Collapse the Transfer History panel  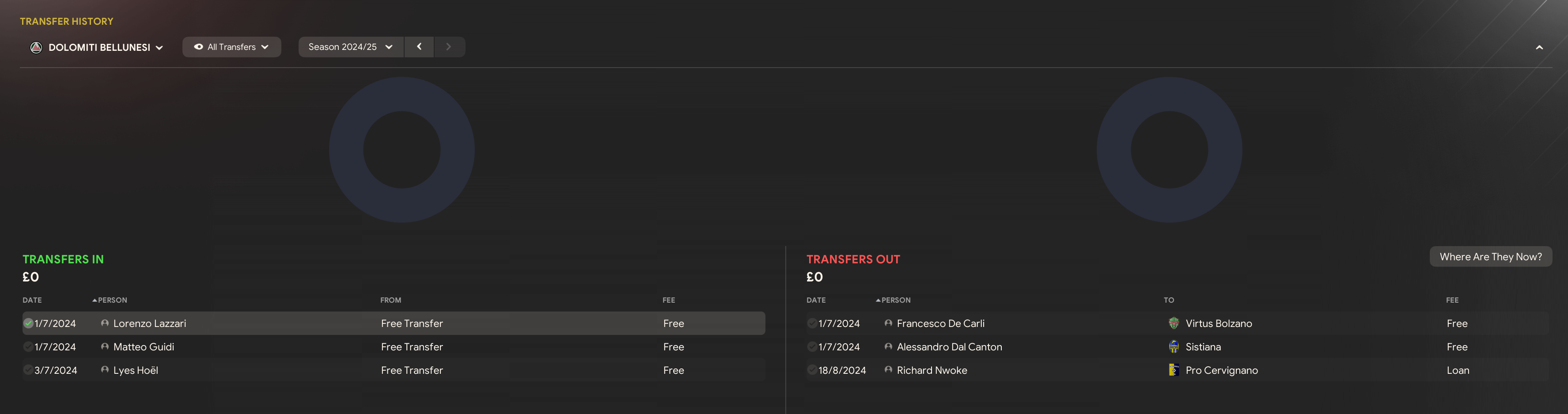click(x=1539, y=47)
